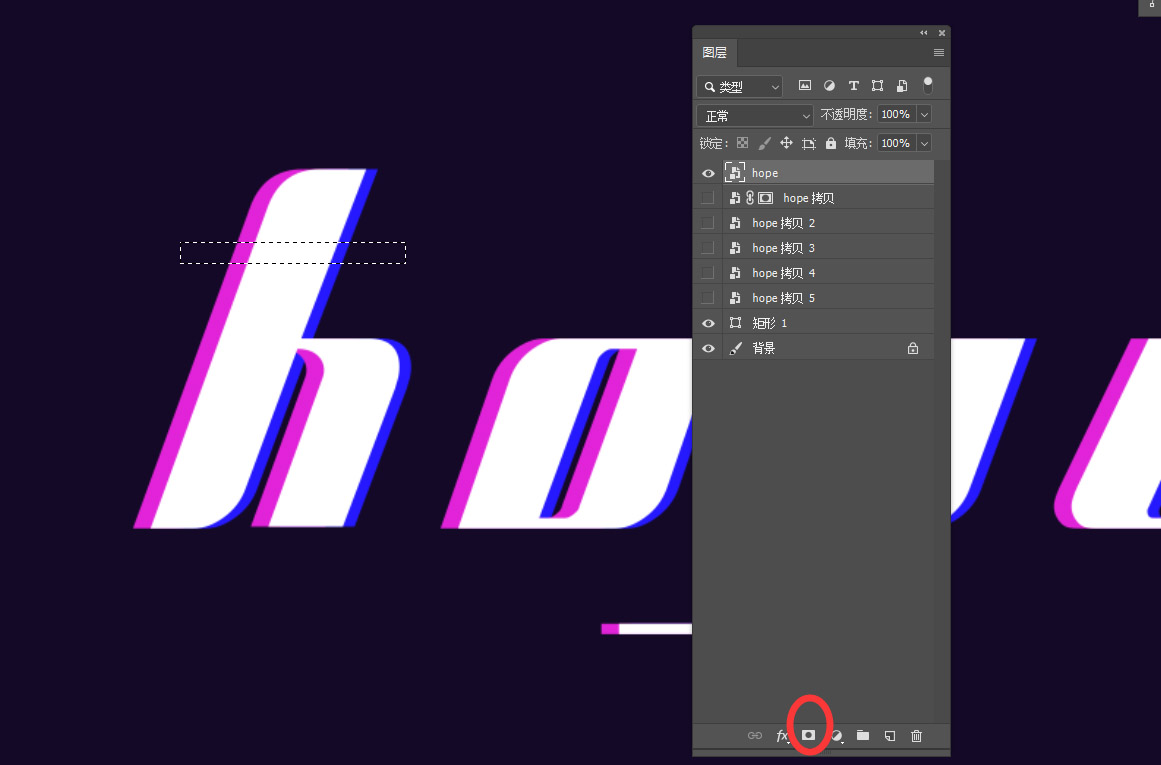
Task: Click the create new layer icon
Action: pos(890,735)
